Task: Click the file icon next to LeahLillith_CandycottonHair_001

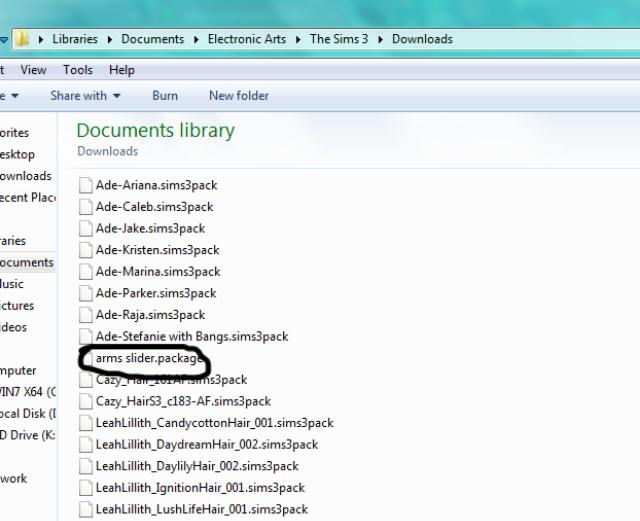Action: pyautogui.click(x=86, y=423)
